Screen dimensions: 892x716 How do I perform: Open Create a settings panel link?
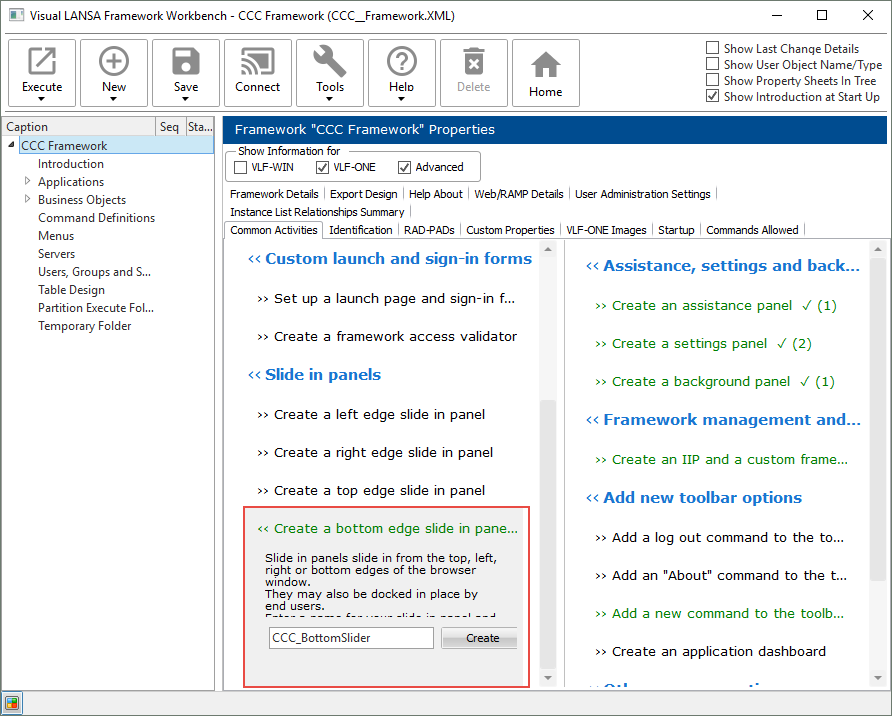coord(690,344)
